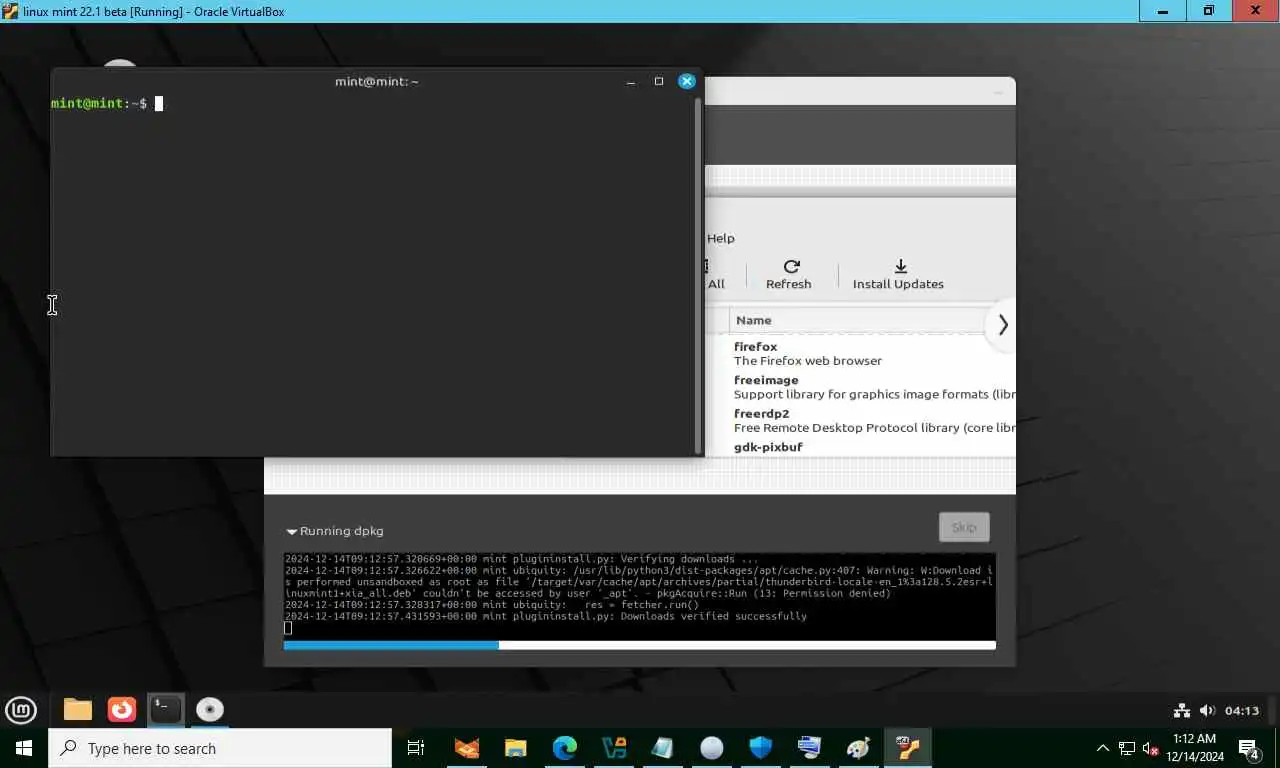Image resolution: width=1280 pixels, height=768 pixels.
Task: Click the muted speaker icon in Windows tray
Action: [x=1150, y=748]
